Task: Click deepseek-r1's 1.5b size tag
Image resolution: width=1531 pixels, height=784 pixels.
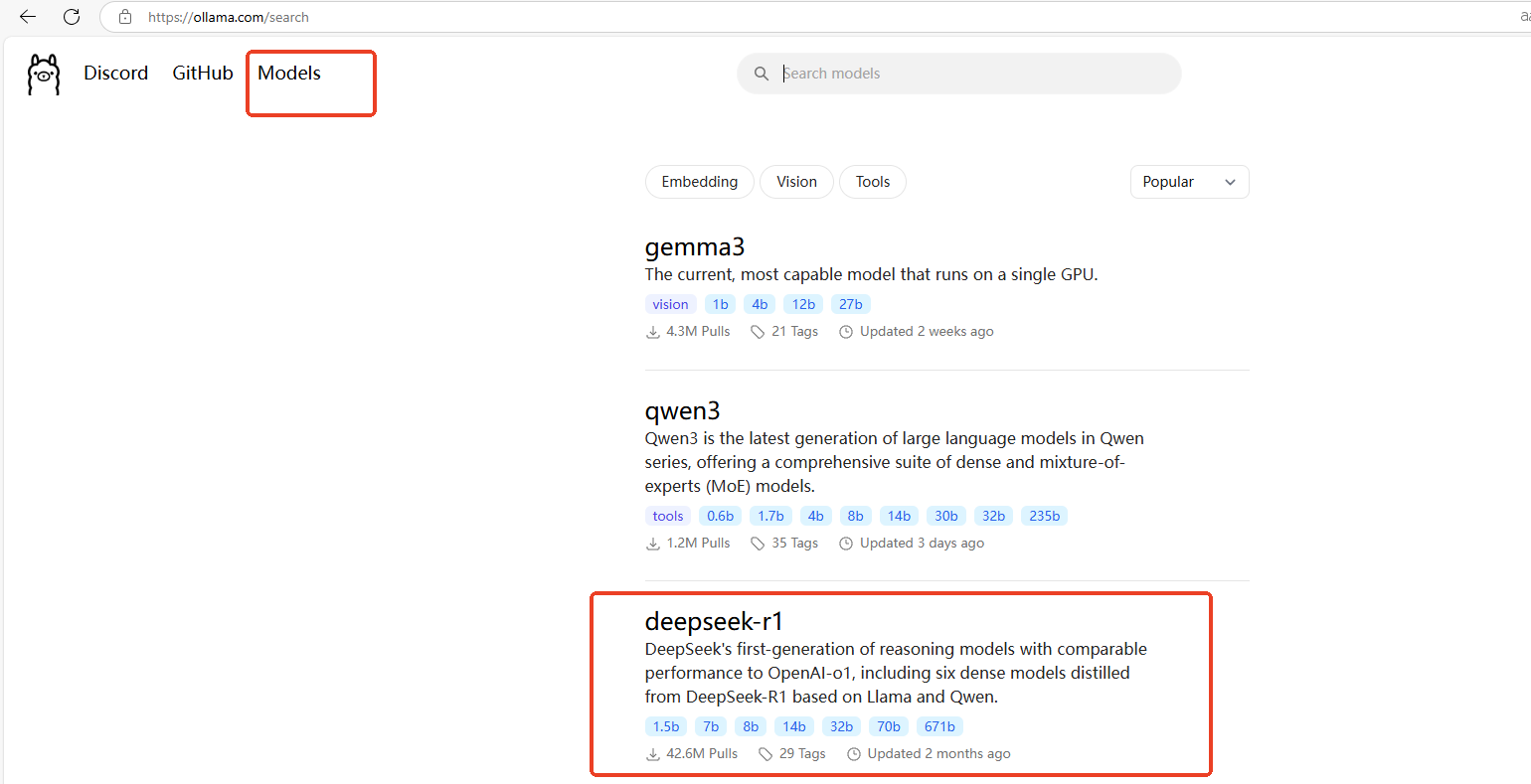Action: pos(666,727)
